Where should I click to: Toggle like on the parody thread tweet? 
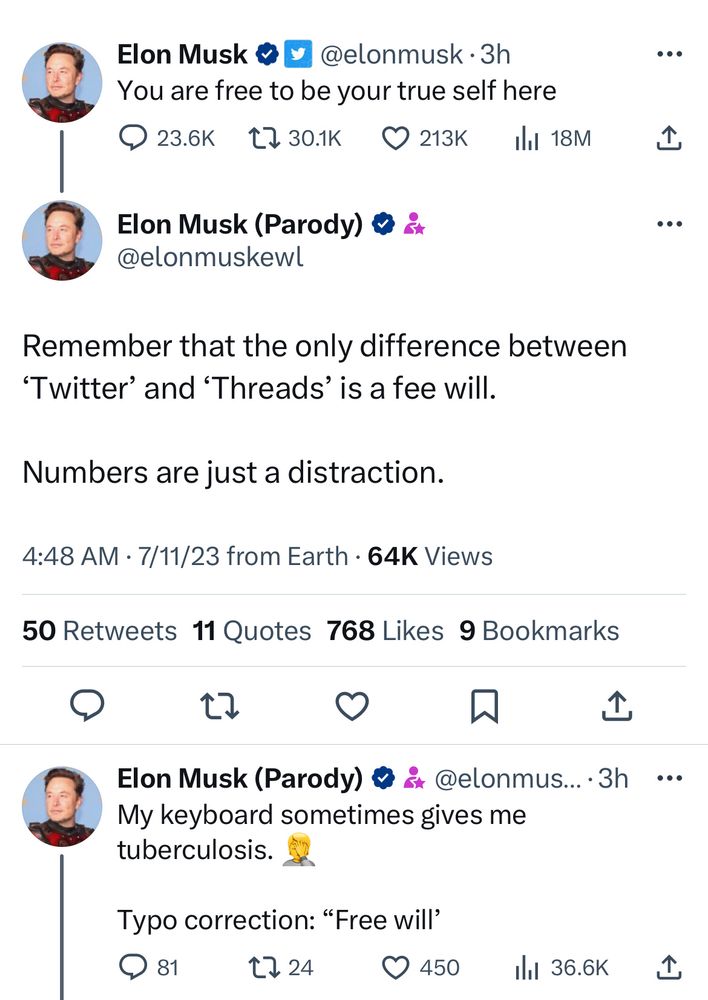click(x=352, y=705)
